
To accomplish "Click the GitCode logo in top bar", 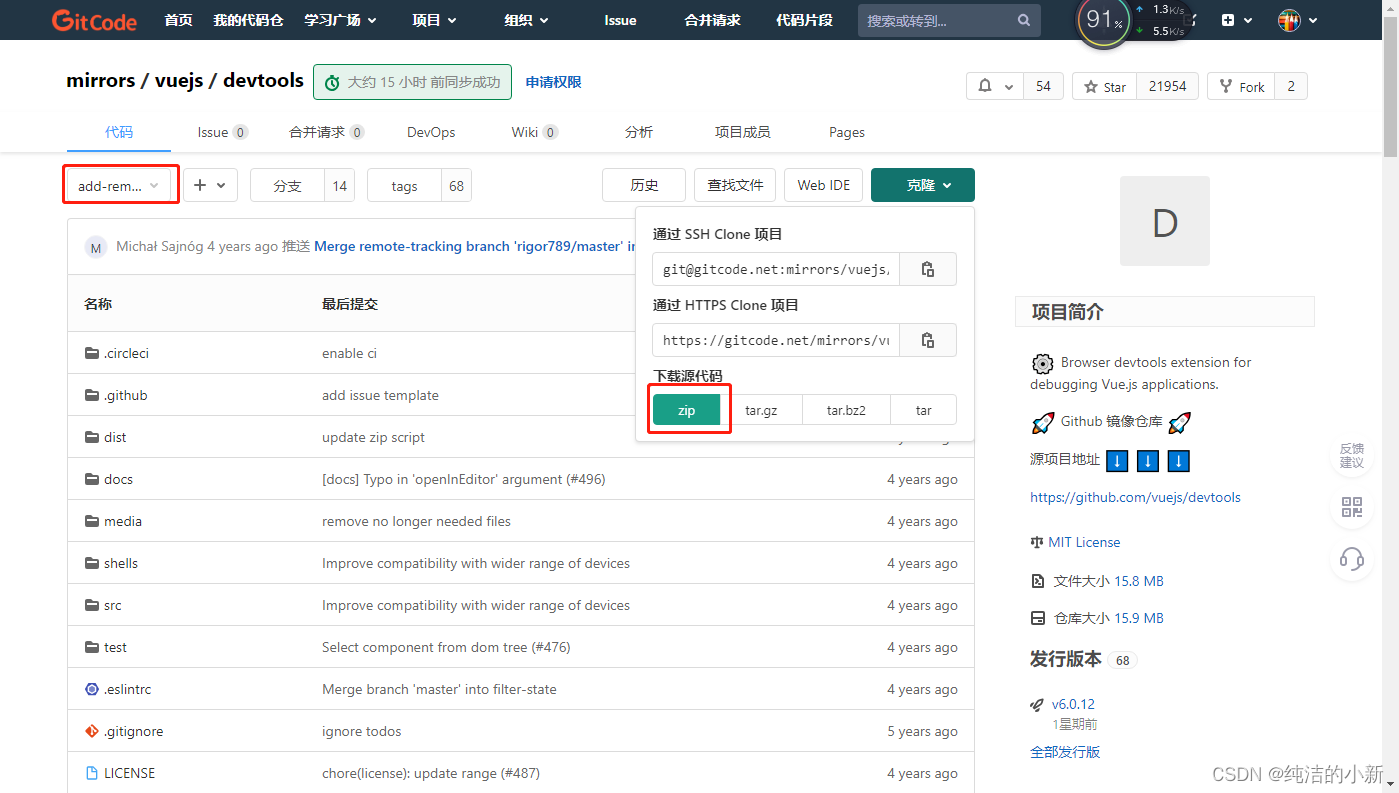I will tap(93, 19).
